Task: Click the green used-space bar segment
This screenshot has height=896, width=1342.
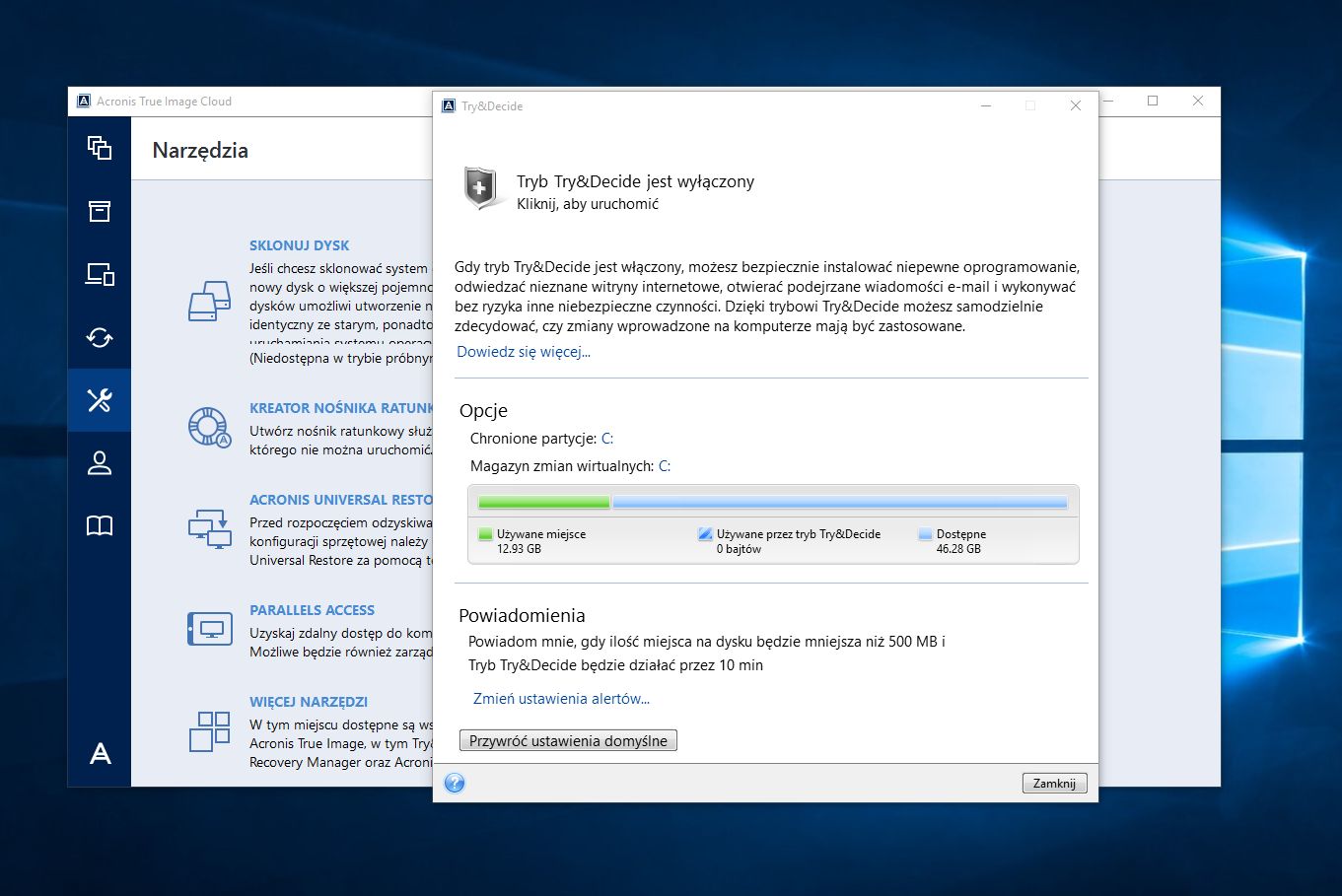Action: pos(543,502)
